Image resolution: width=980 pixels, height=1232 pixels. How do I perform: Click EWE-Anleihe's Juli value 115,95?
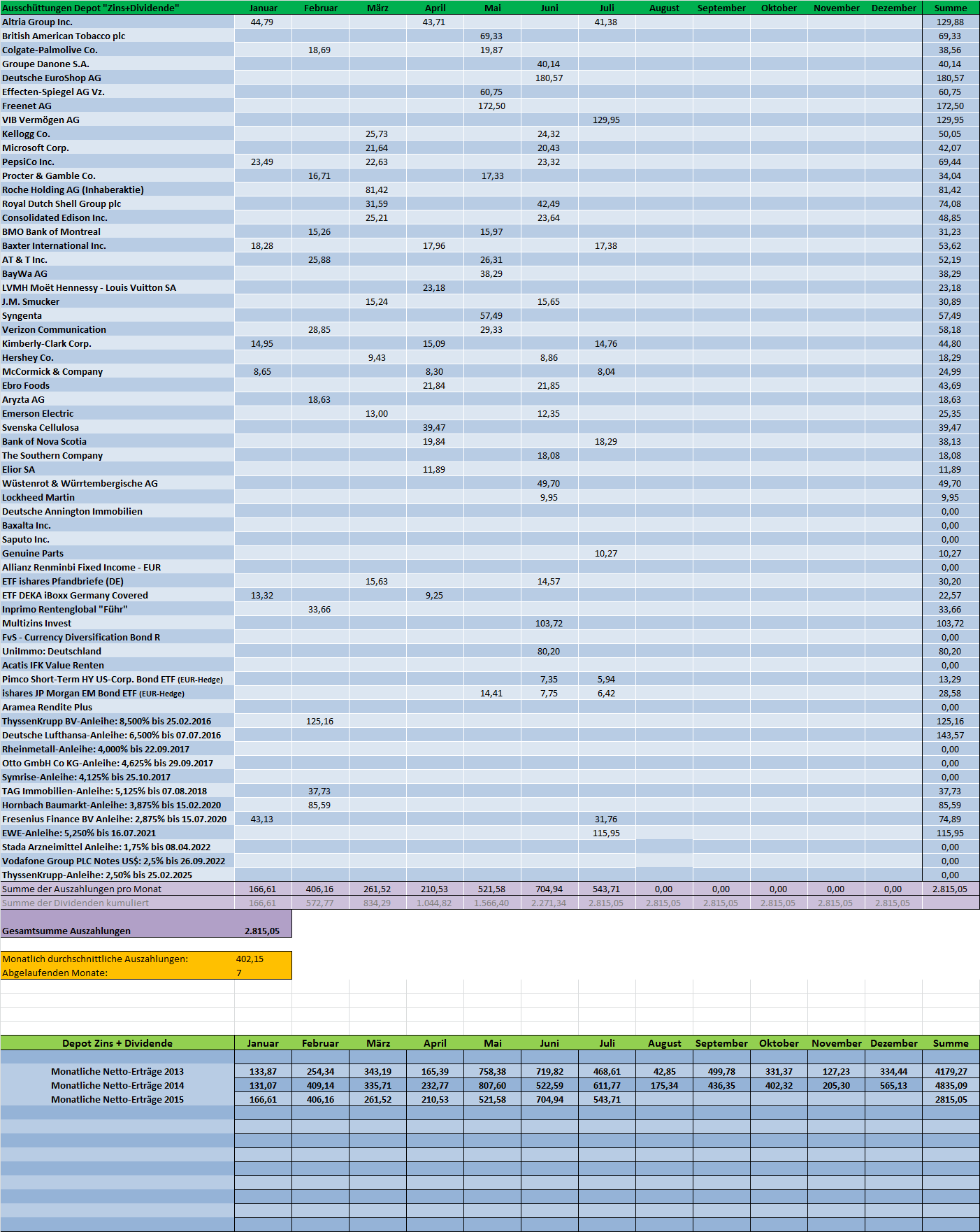coord(606,833)
